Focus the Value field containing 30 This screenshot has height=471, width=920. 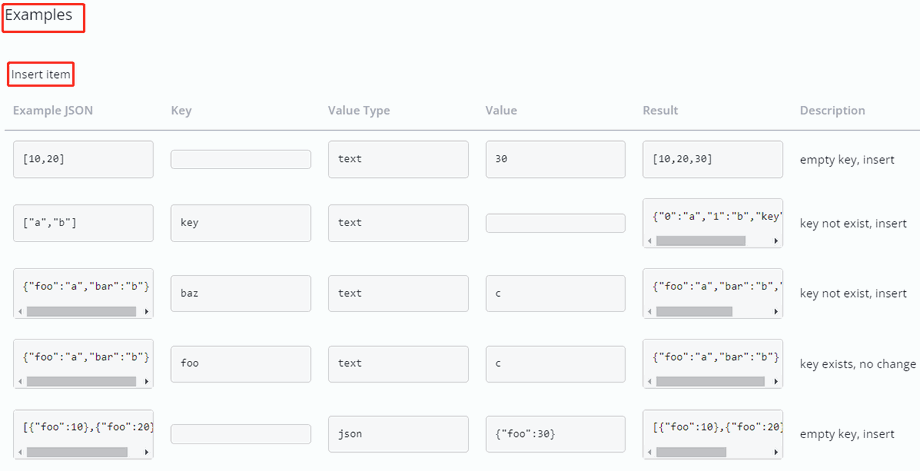coord(555,159)
